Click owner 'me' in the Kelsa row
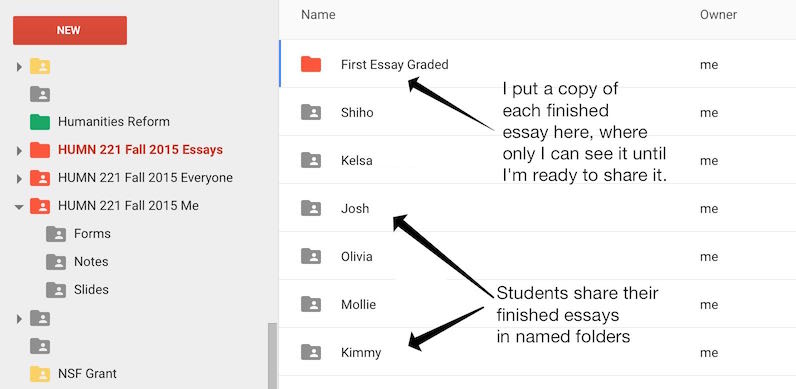Screen dimensions: 796x389 709,160
